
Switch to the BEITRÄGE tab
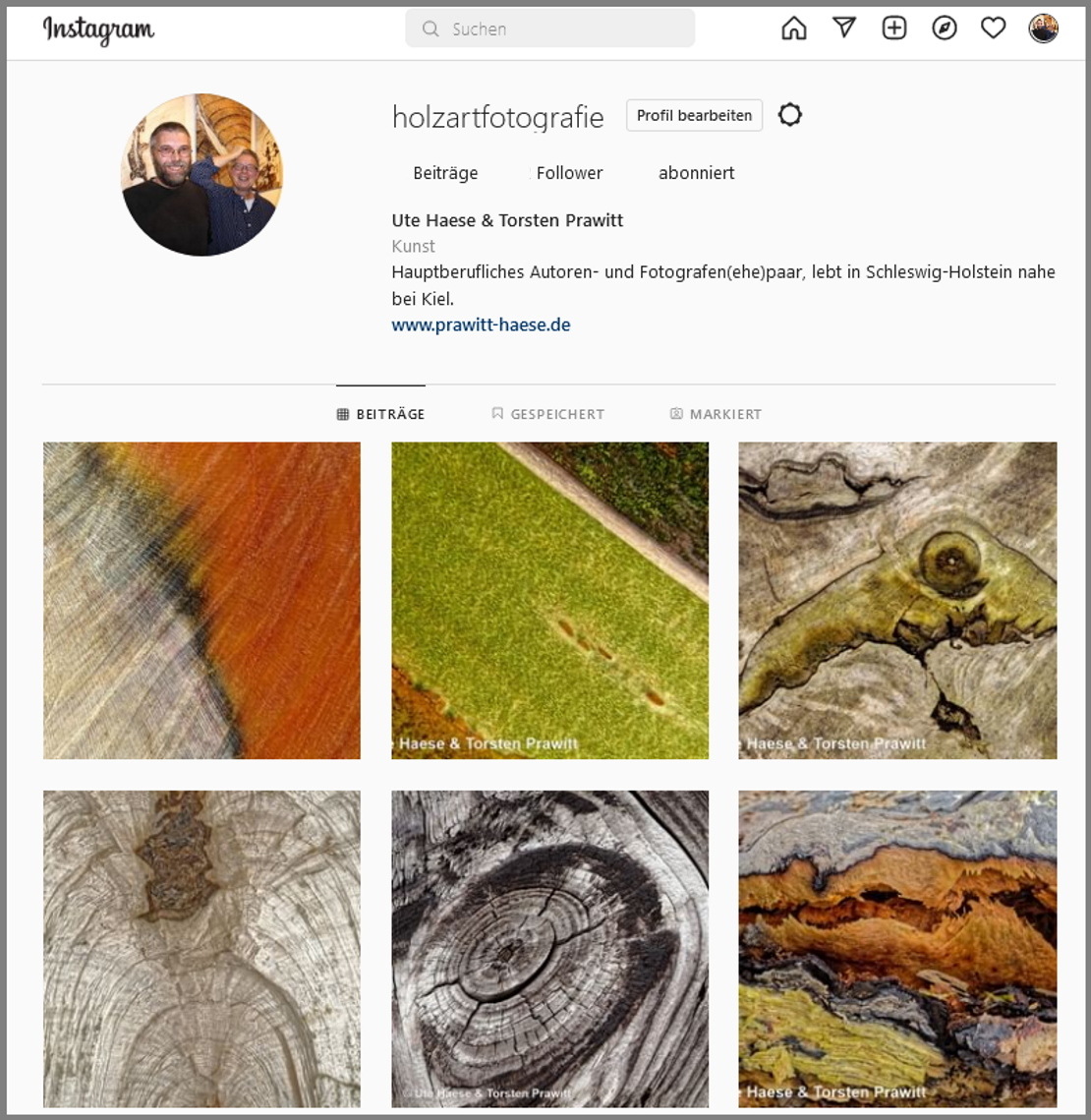(x=380, y=414)
